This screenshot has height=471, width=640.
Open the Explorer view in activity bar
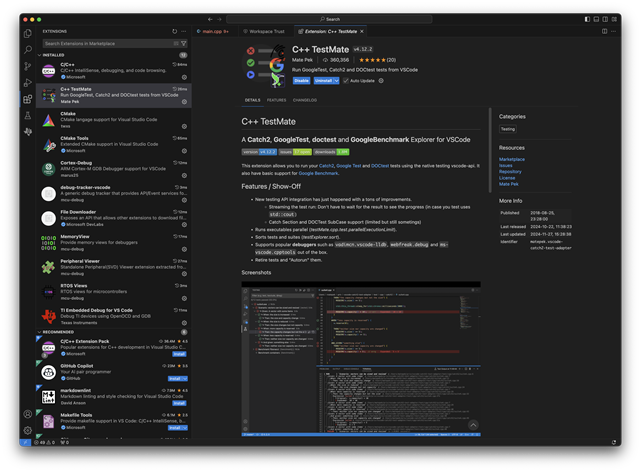tap(28, 33)
